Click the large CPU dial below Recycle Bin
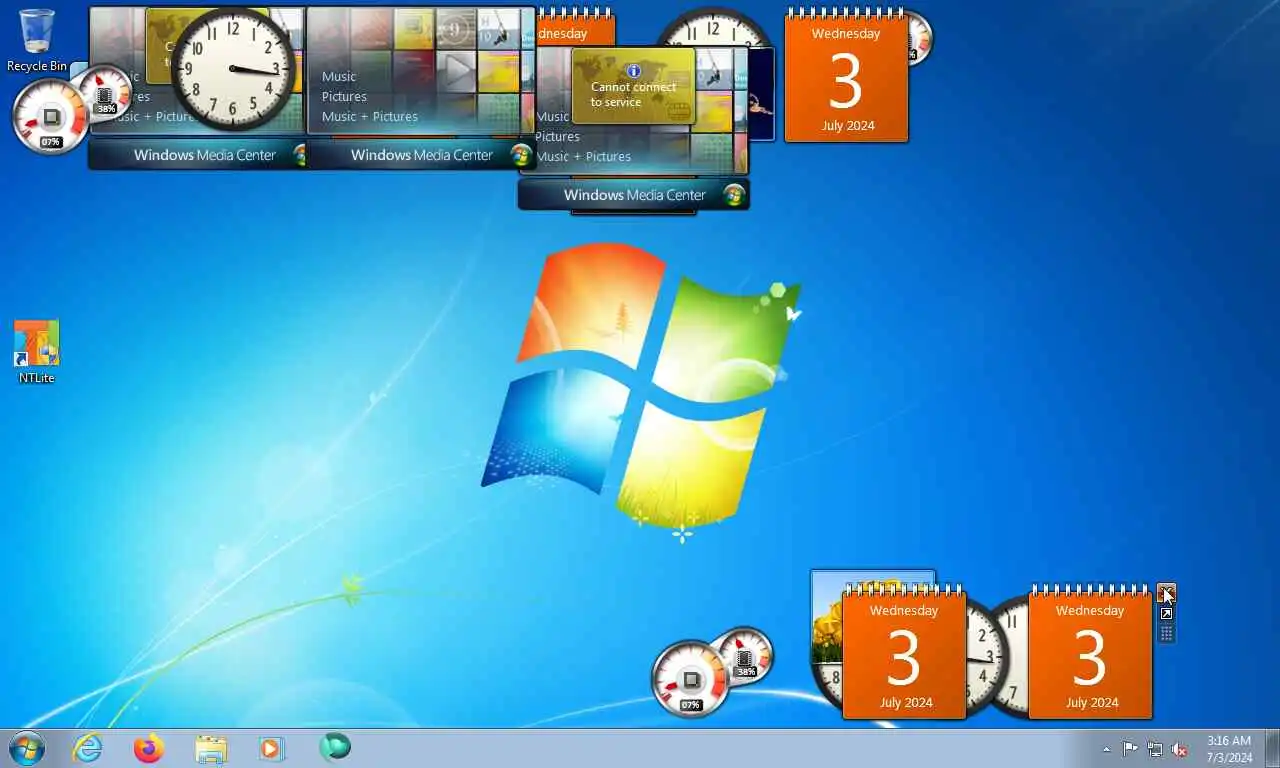The height and width of the screenshot is (768, 1280). point(50,118)
